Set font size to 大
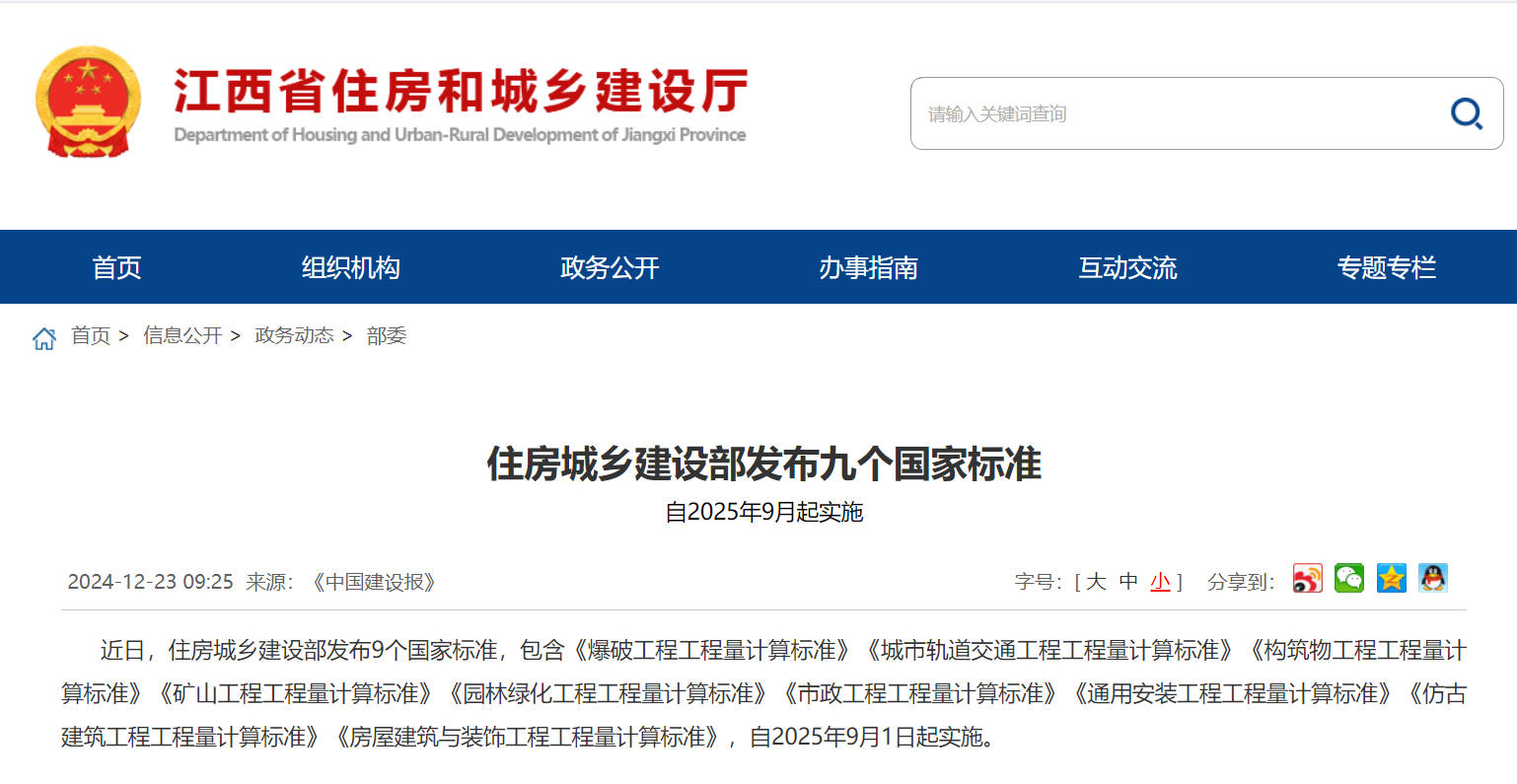 (x=1096, y=582)
